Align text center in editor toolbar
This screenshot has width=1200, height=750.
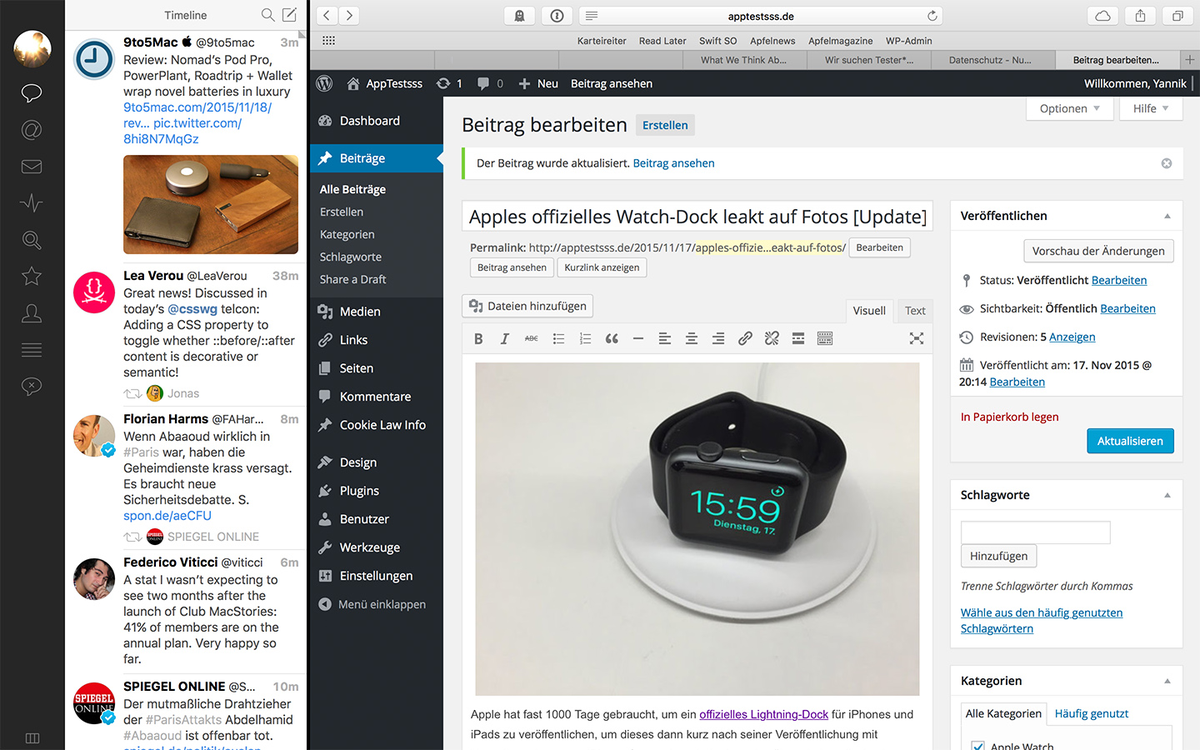coord(691,339)
